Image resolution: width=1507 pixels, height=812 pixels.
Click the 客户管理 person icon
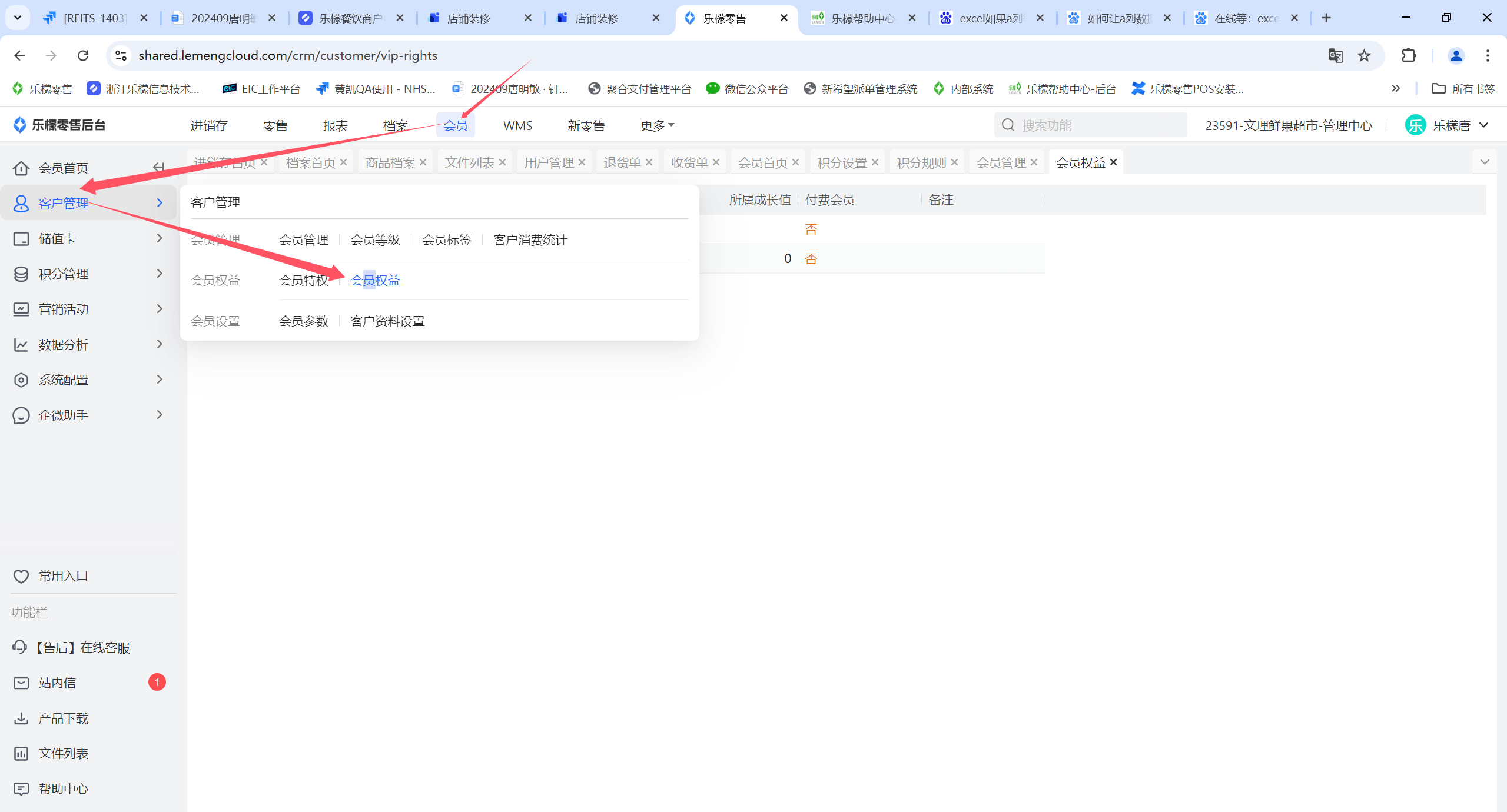[x=21, y=204]
